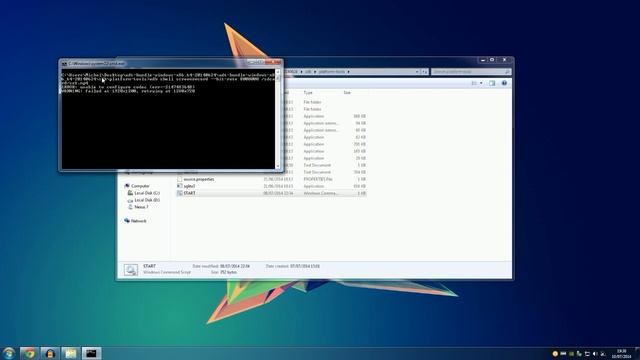Click the Size 252 bytes details entry
Viewport: 640px width, 360px height.
tap(223, 272)
